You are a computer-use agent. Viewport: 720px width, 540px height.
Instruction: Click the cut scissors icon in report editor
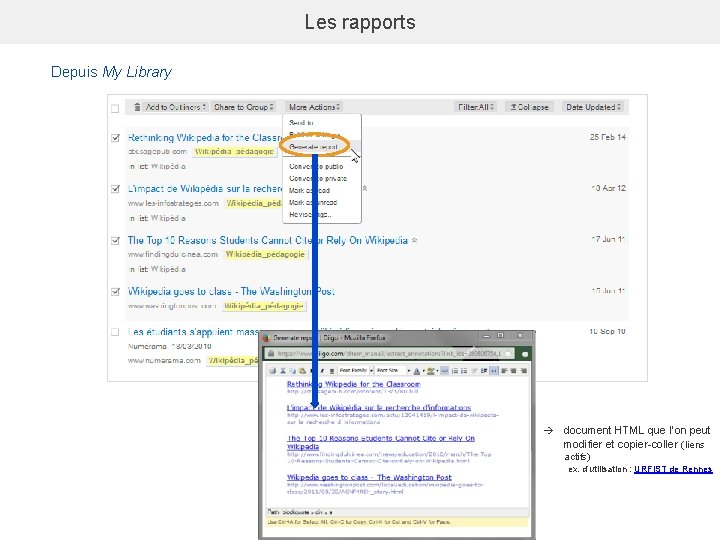[x=283, y=371]
